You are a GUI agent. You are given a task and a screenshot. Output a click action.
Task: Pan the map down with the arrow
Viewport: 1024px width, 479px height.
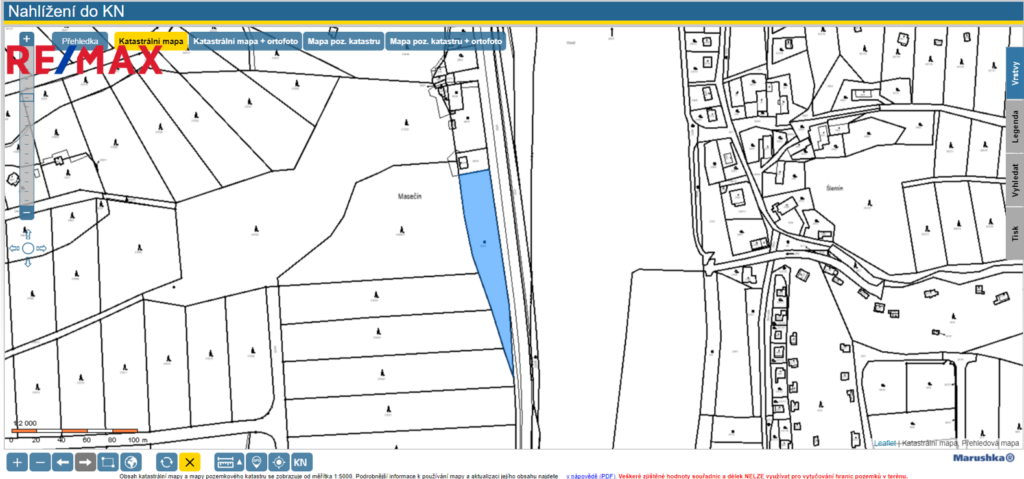(27, 262)
